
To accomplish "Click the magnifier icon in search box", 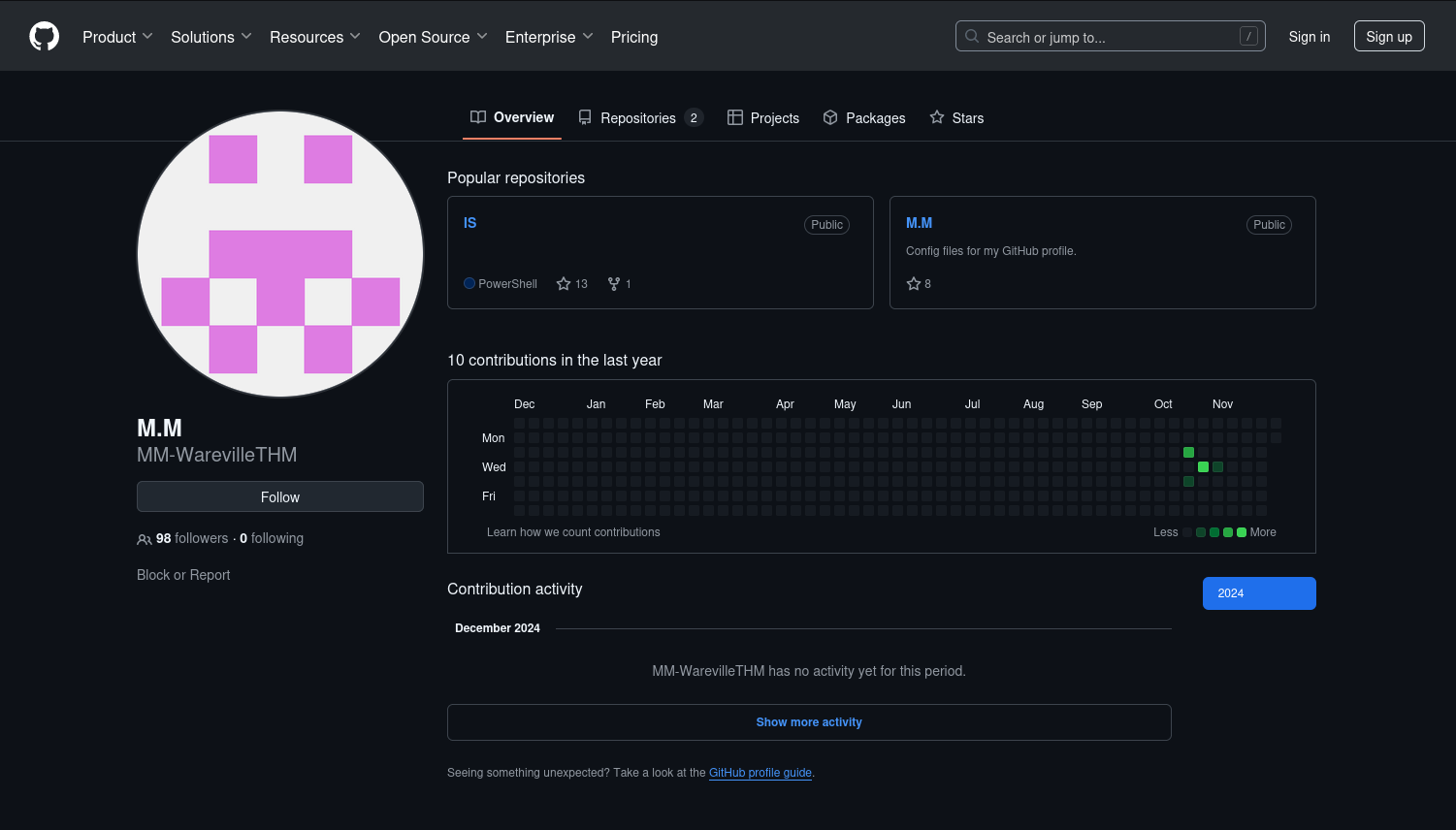I will pos(972,37).
